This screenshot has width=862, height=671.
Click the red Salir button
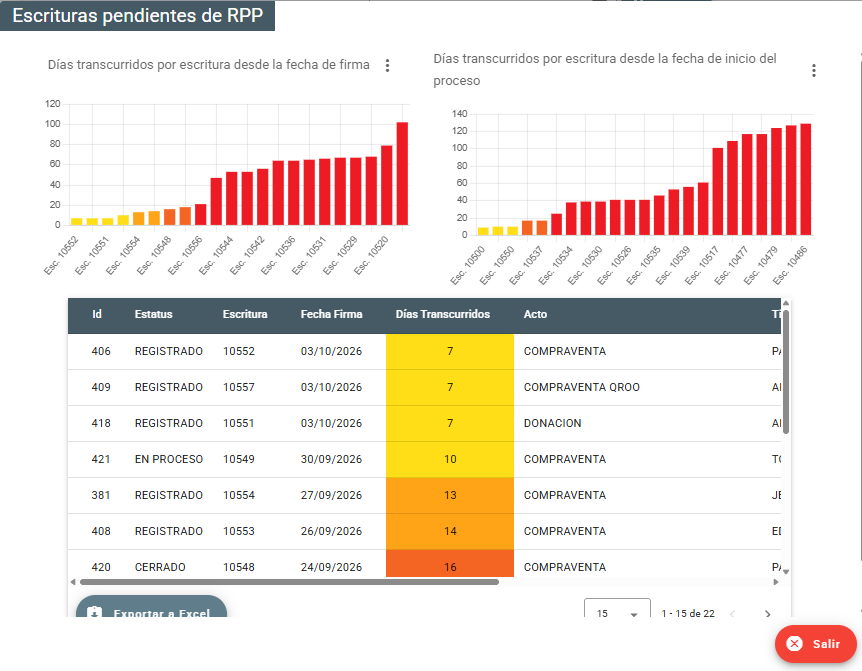tap(816, 644)
